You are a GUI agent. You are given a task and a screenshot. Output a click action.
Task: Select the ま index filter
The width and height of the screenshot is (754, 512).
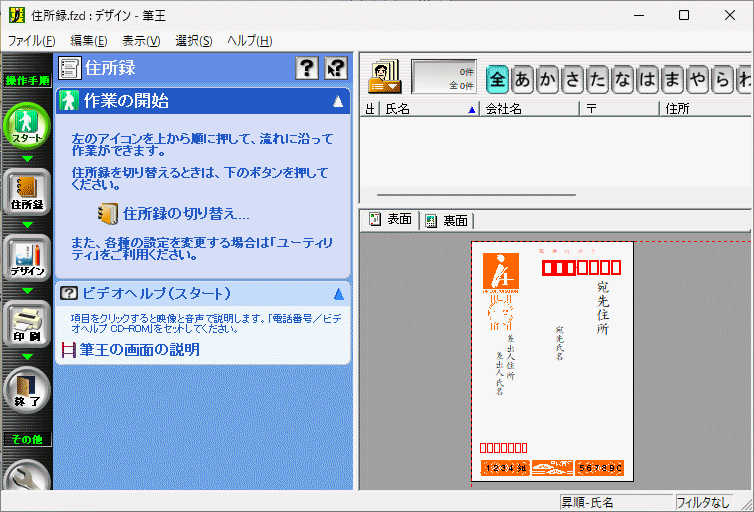[x=673, y=79]
